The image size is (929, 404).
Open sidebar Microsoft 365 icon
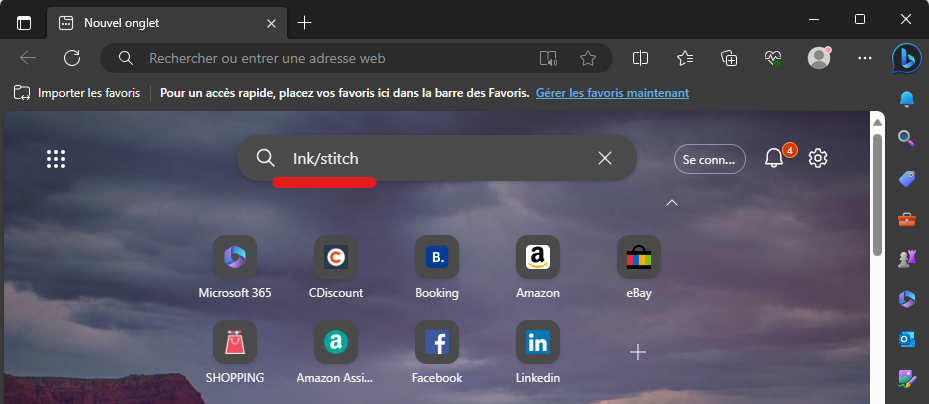pos(906,299)
